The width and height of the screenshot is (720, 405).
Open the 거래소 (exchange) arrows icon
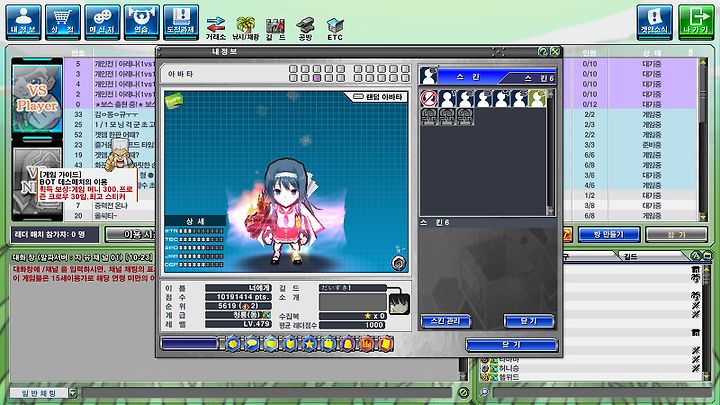click(x=215, y=28)
